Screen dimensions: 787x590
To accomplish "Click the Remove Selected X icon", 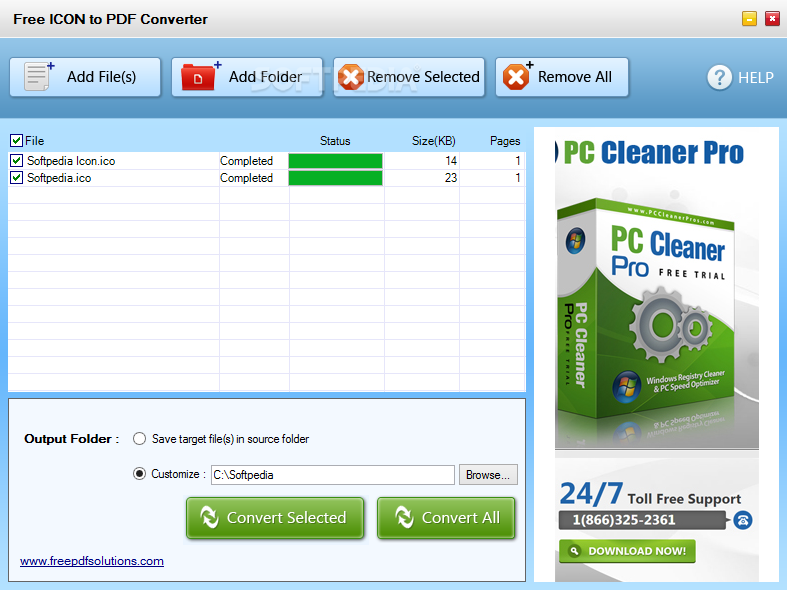I will (x=350, y=77).
